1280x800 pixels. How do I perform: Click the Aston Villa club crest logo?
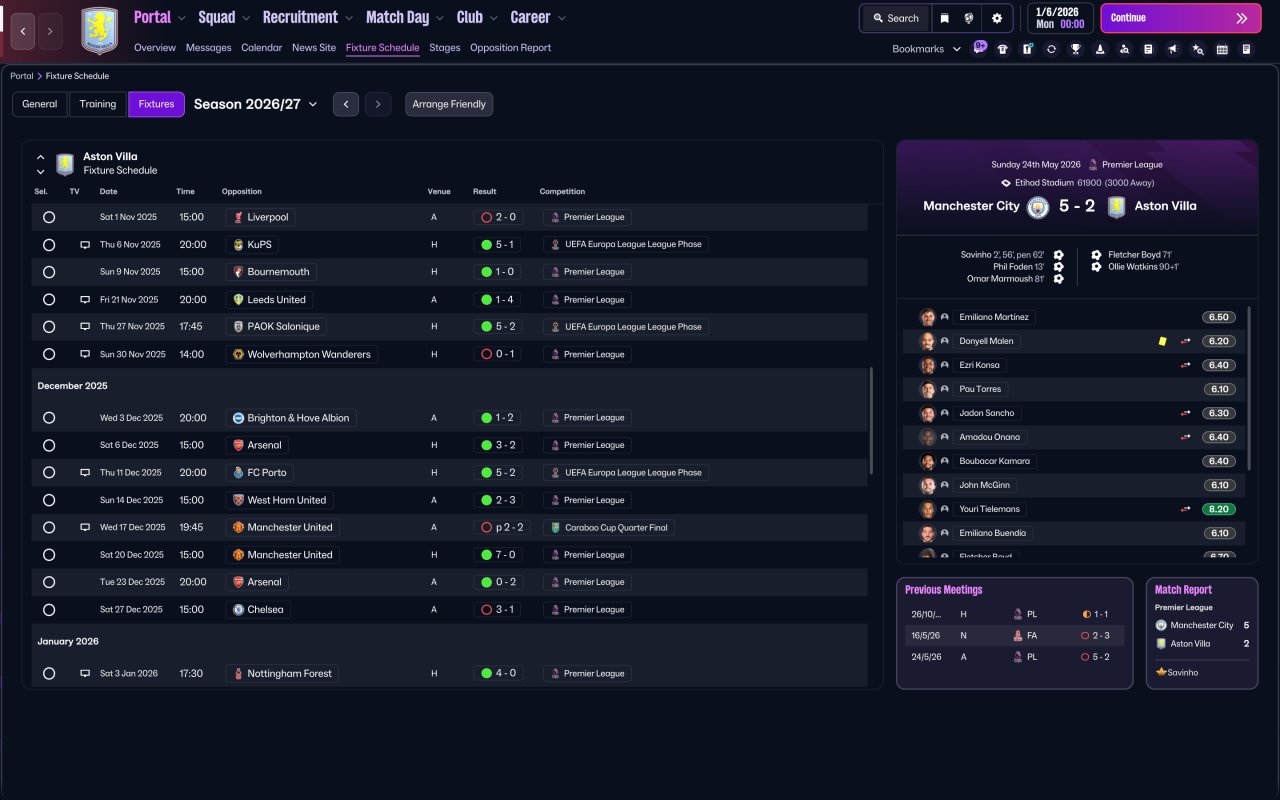(x=99, y=31)
